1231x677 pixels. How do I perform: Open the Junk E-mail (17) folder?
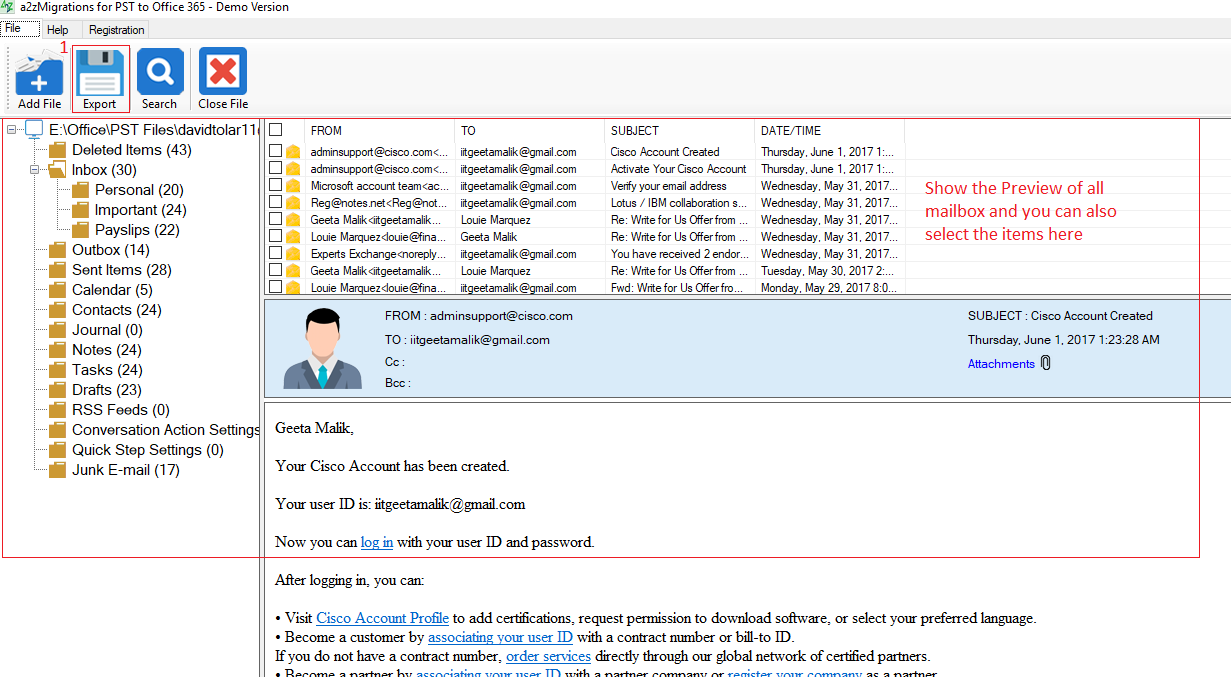point(125,470)
